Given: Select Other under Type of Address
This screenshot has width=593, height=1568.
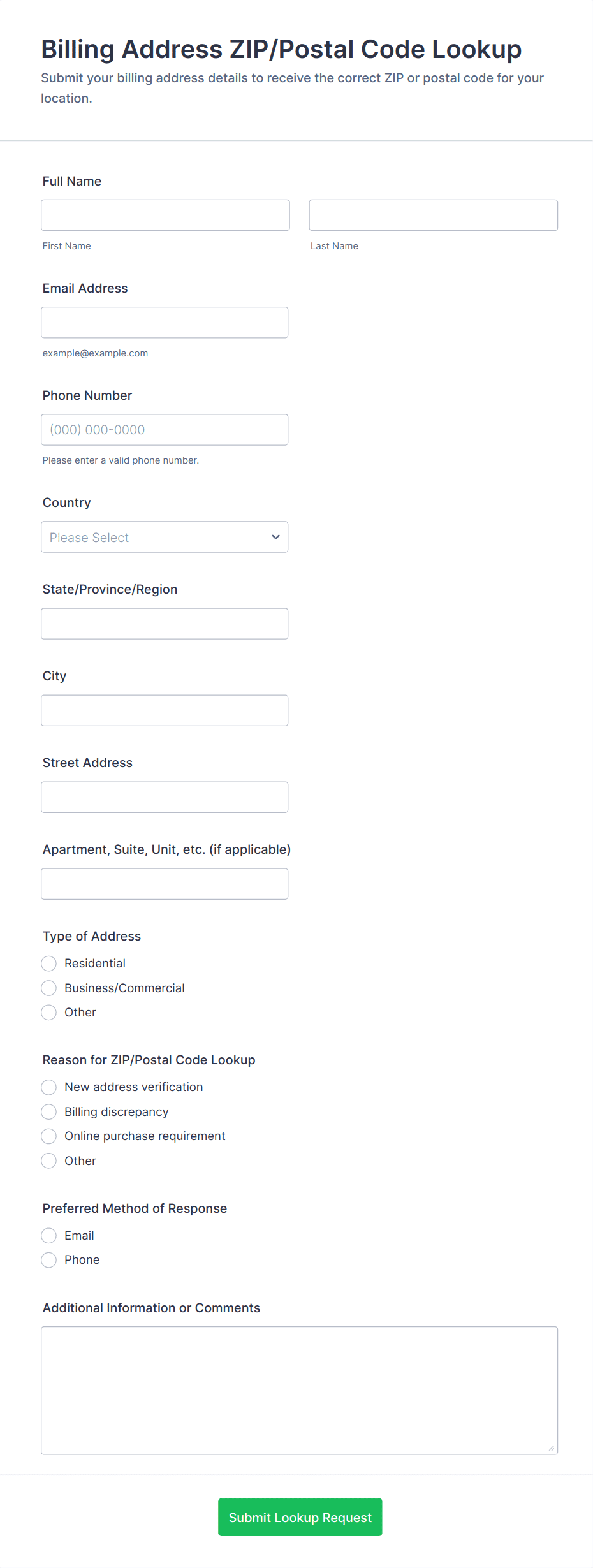Looking at the screenshot, I should [x=49, y=1012].
